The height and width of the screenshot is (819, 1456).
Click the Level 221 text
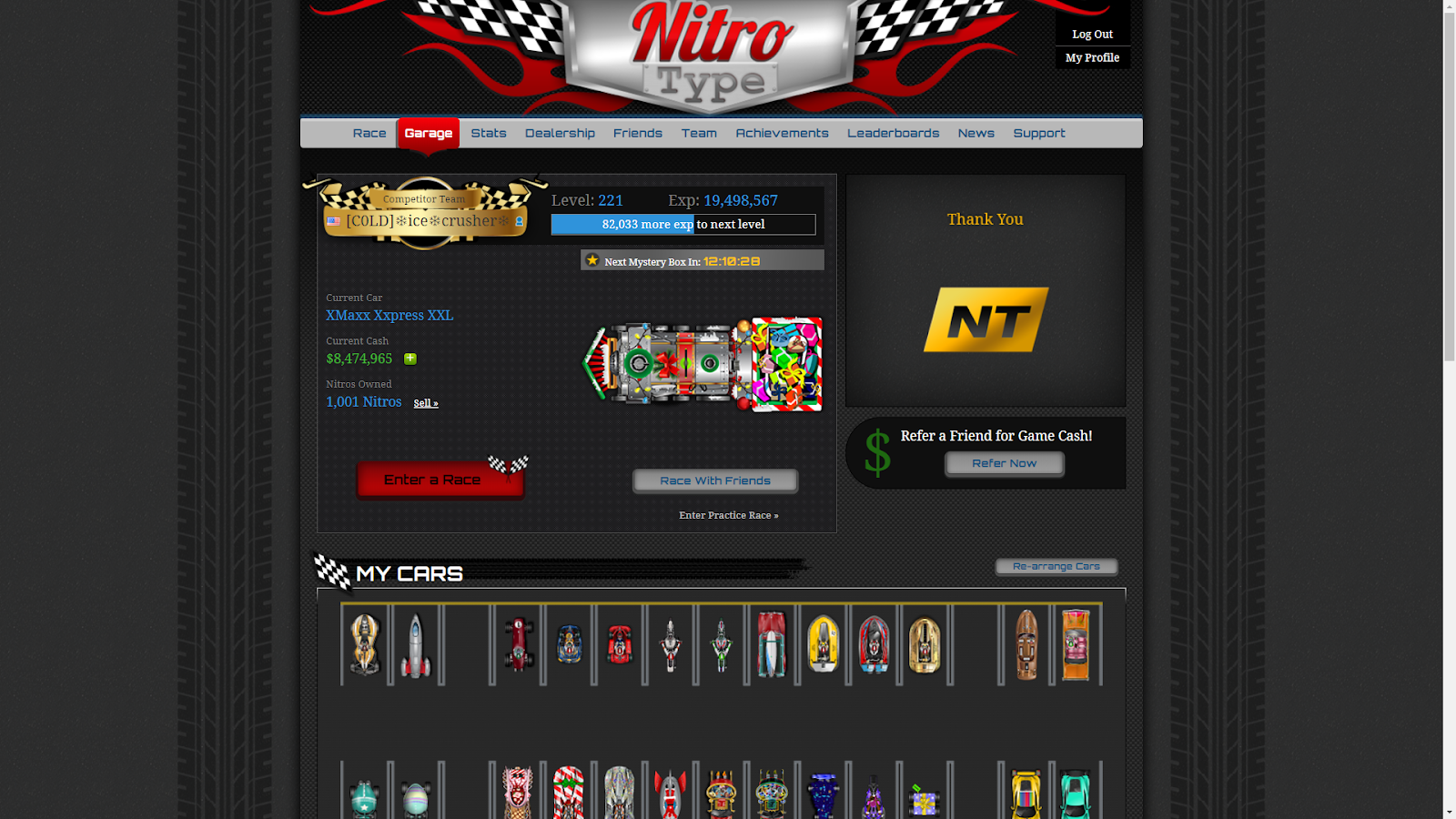coord(587,200)
